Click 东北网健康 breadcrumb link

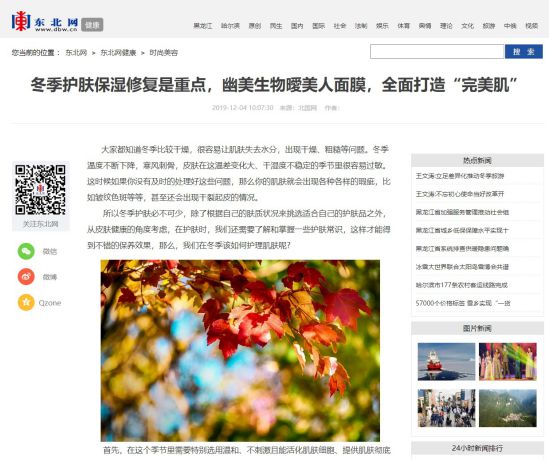[x=118, y=53]
